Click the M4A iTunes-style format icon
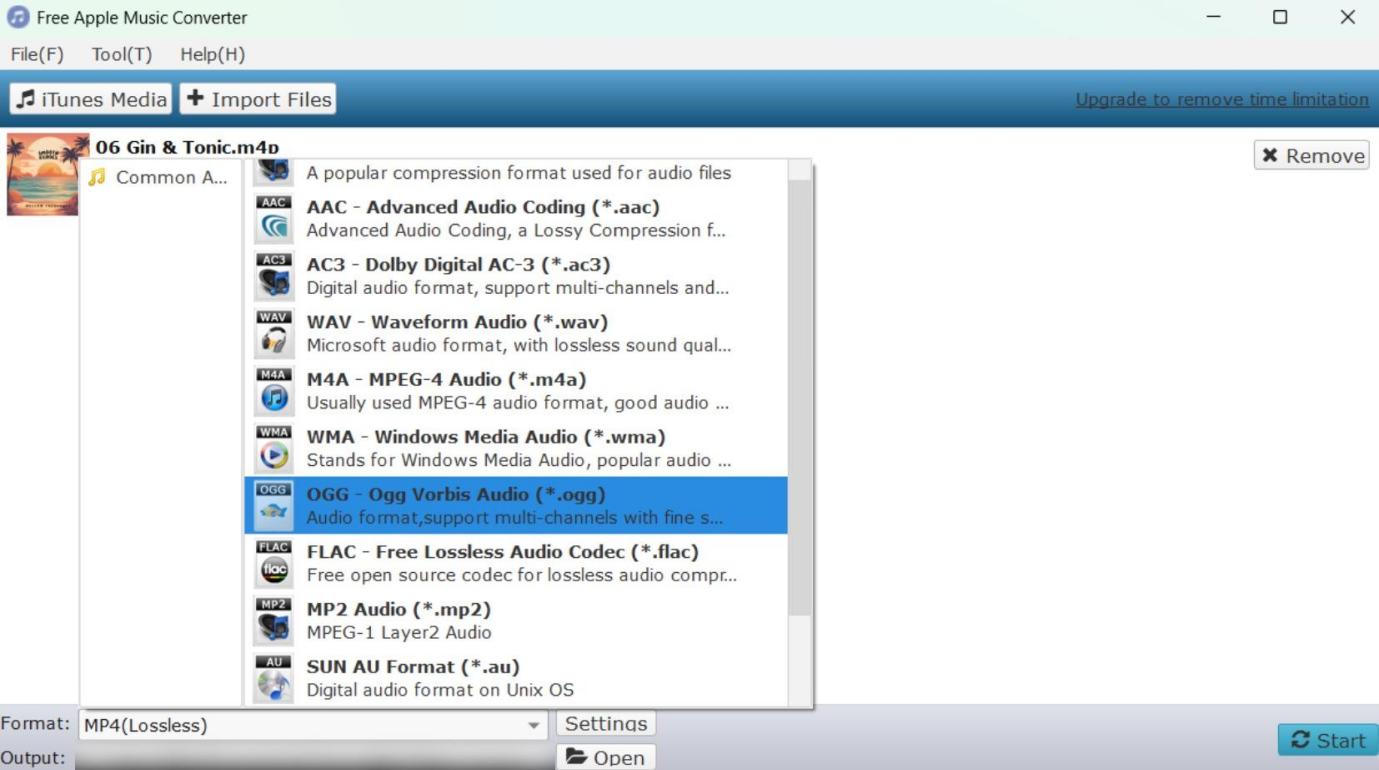 (x=274, y=392)
